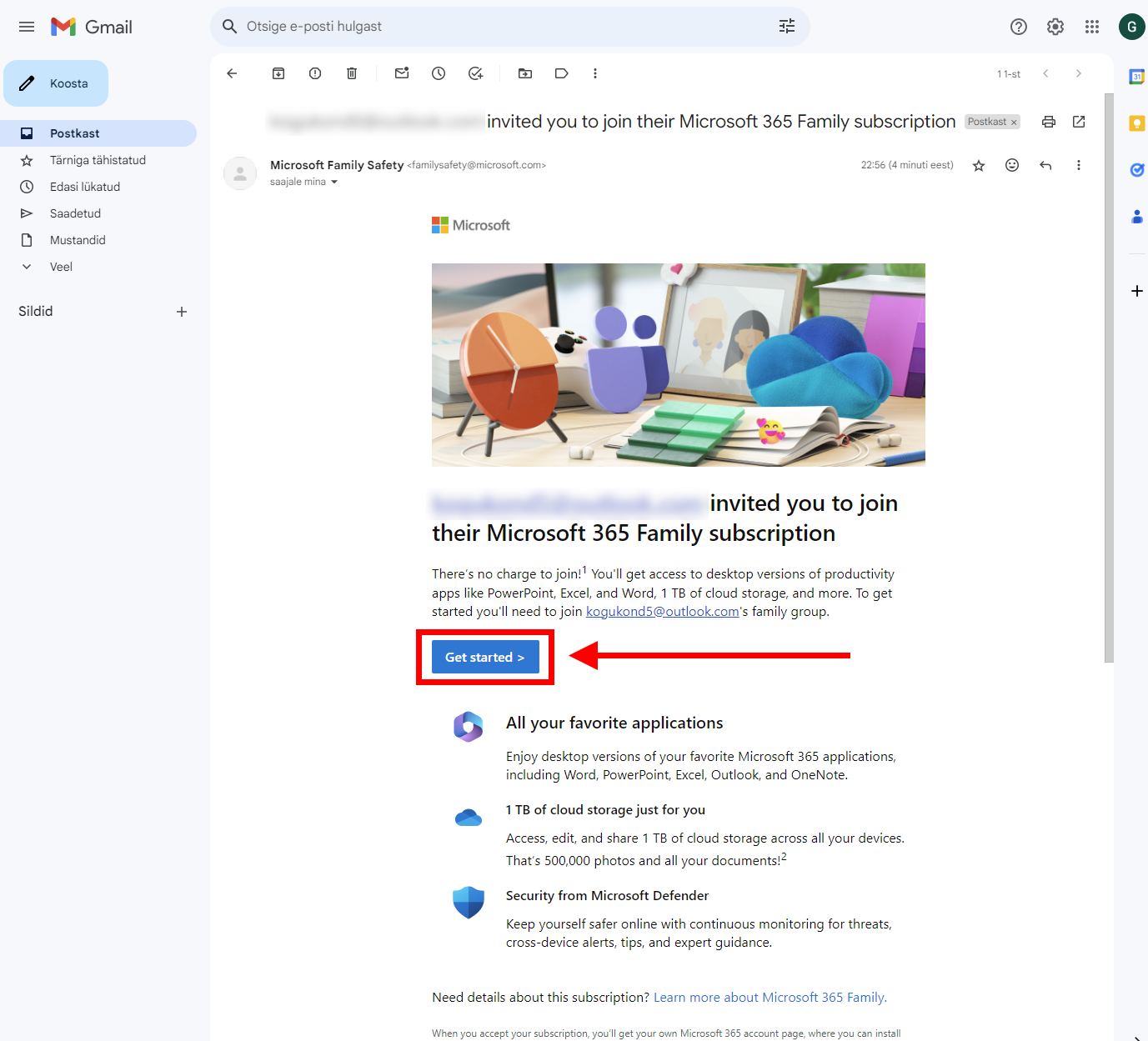Open Google Keep side panel

[x=1136, y=123]
